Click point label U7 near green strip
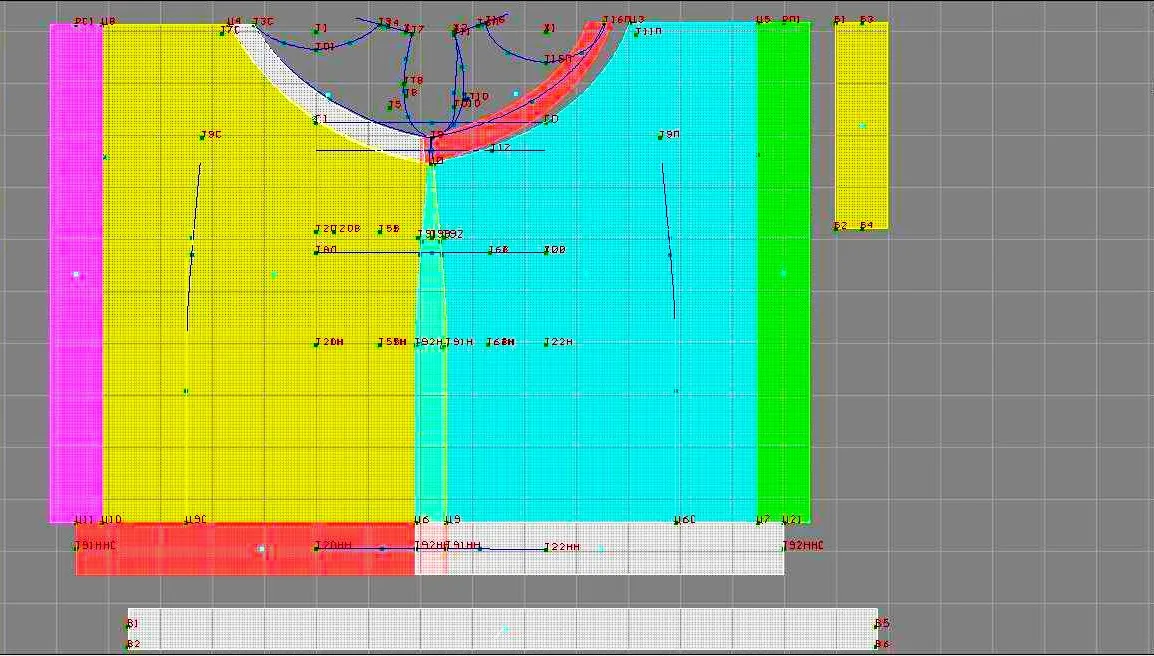This screenshot has height=656, width=1154. [763, 520]
